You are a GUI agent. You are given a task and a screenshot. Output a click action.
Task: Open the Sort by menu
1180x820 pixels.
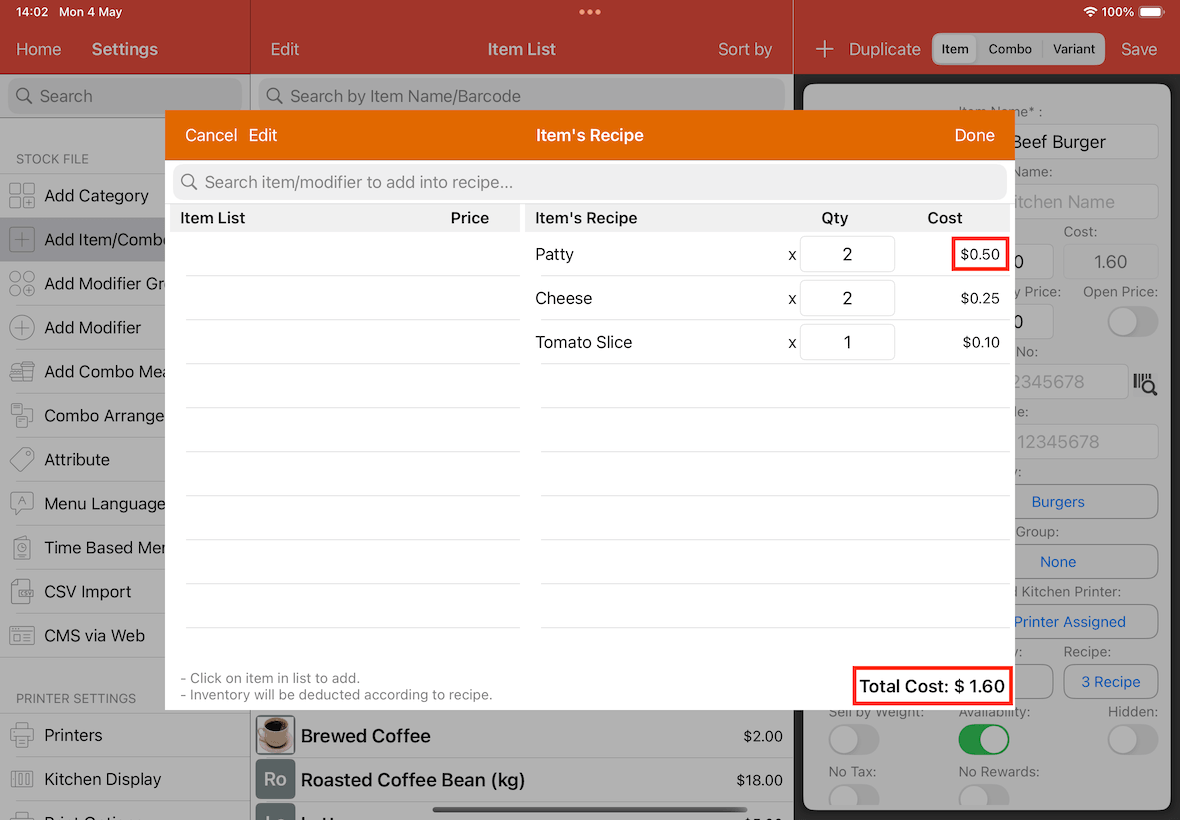(x=744, y=49)
